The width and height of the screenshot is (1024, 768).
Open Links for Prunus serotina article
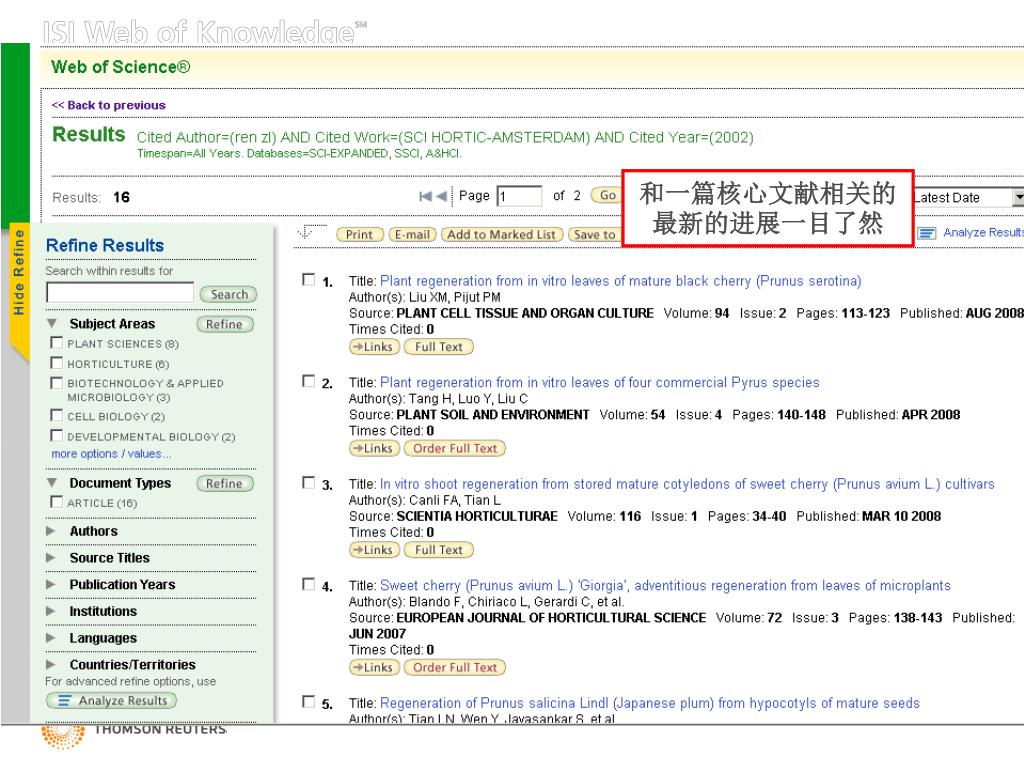[x=374, y=347]
